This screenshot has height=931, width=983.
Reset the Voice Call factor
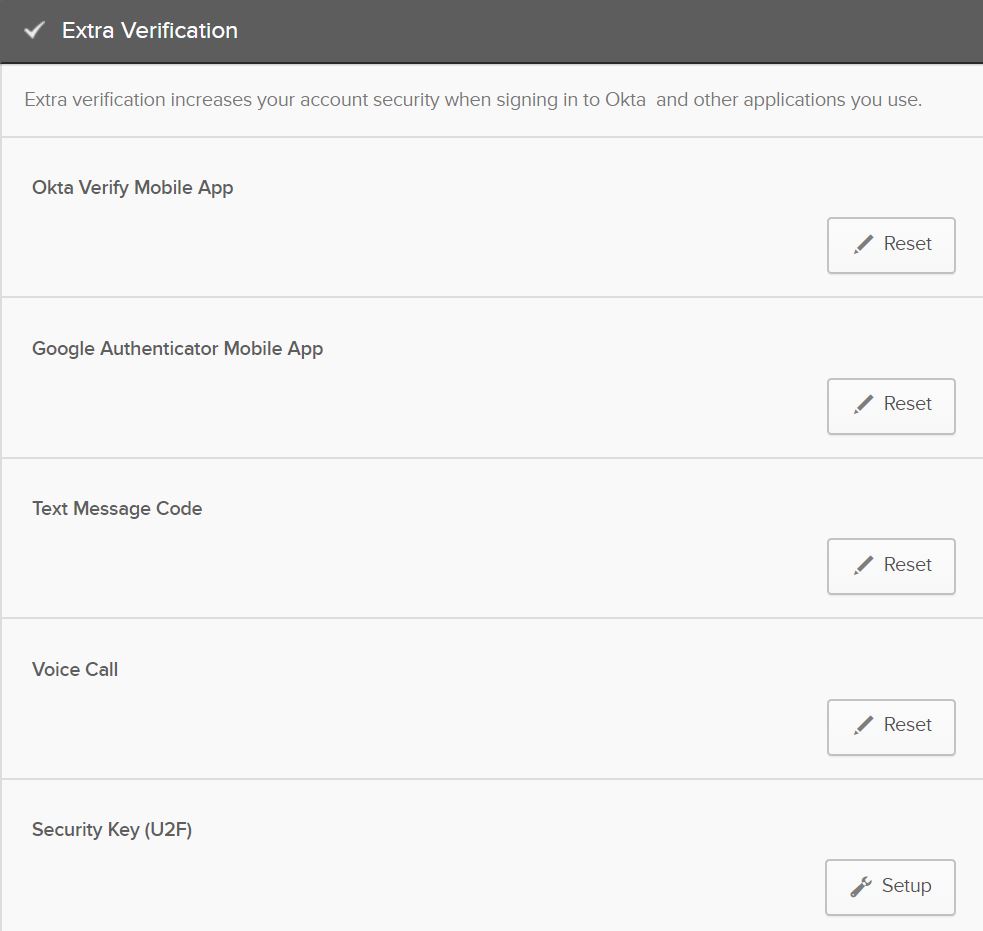(891, 726)
